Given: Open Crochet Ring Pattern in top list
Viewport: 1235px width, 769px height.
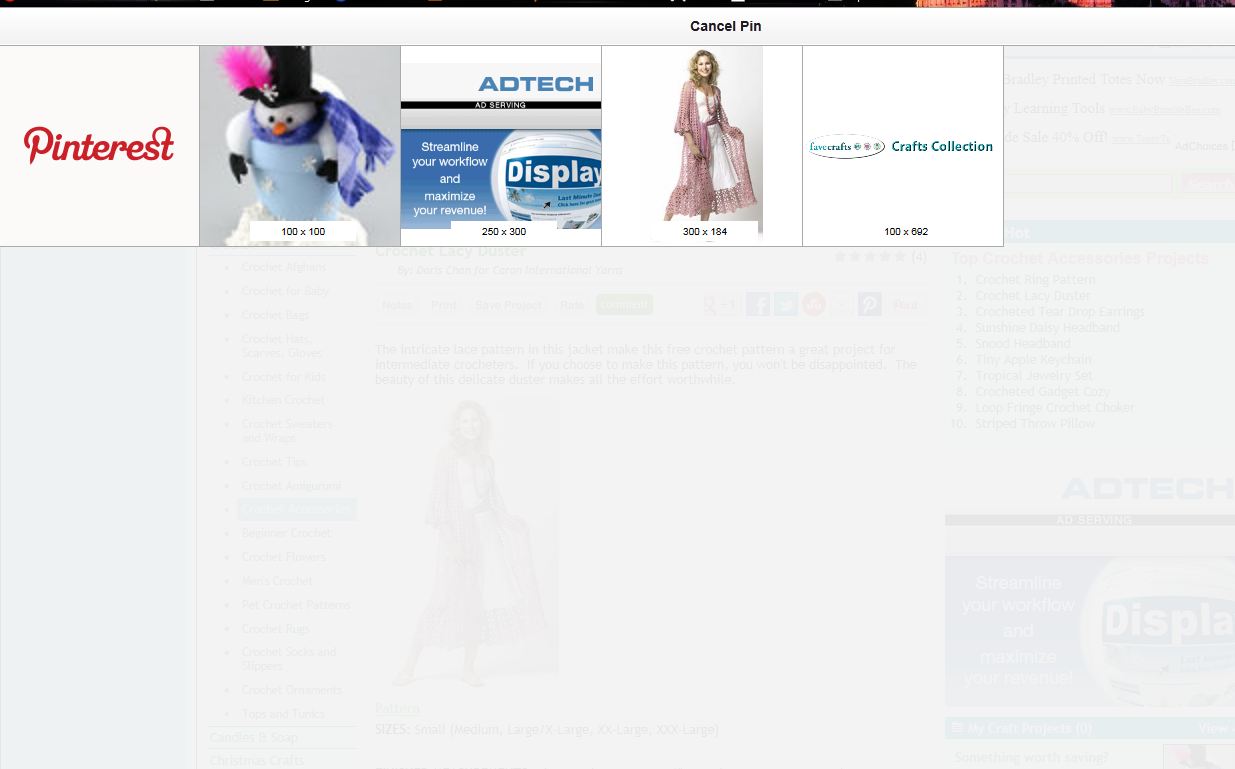Looking at the screenshot, I should 1035,280.
